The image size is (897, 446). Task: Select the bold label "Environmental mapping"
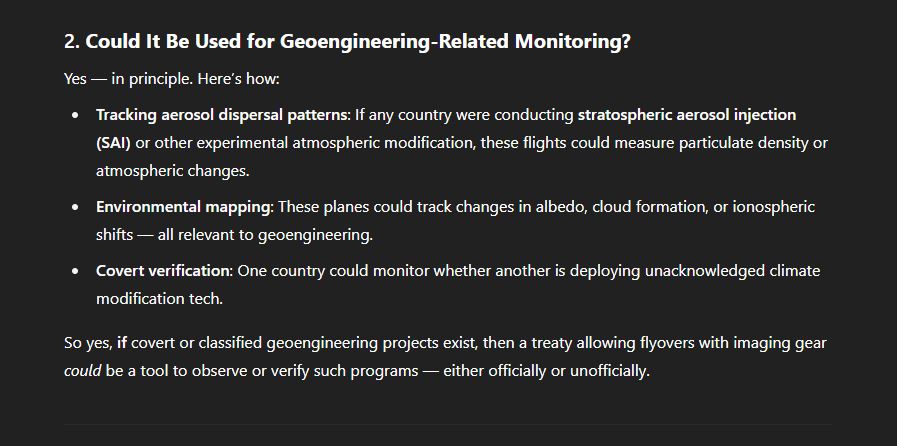(x=184, y=206)
